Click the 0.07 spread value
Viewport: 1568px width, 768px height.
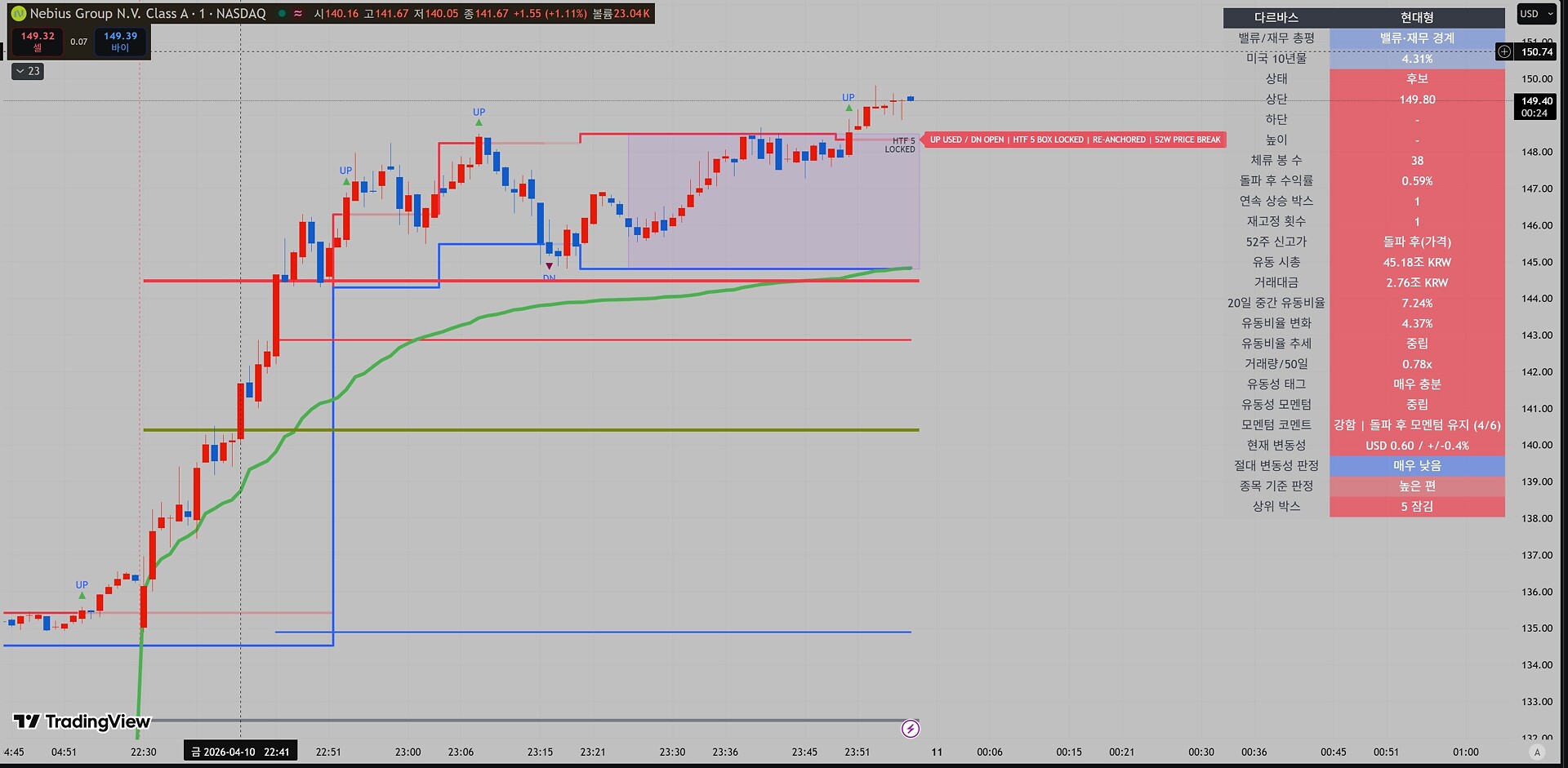point(78,42)
